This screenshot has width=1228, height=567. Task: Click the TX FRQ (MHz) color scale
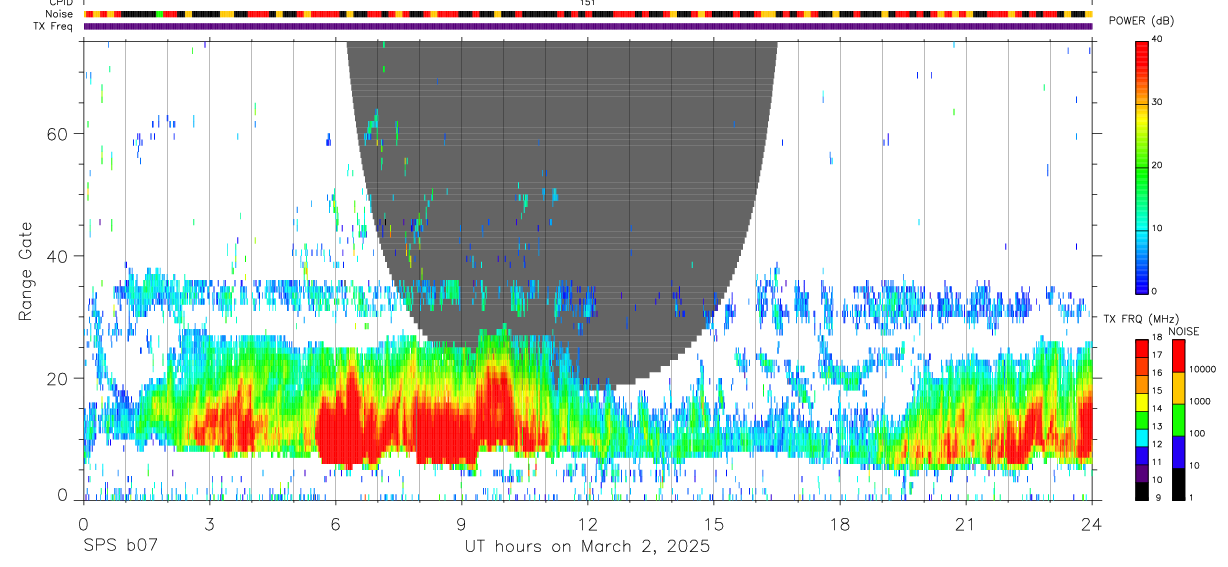click(1141, 419)
